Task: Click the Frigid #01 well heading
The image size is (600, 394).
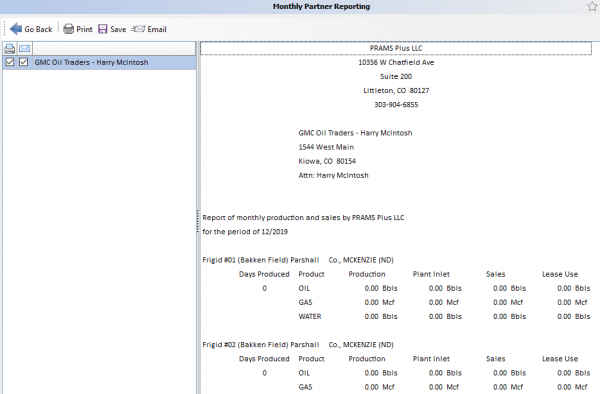Action: [x=298, y=260]
